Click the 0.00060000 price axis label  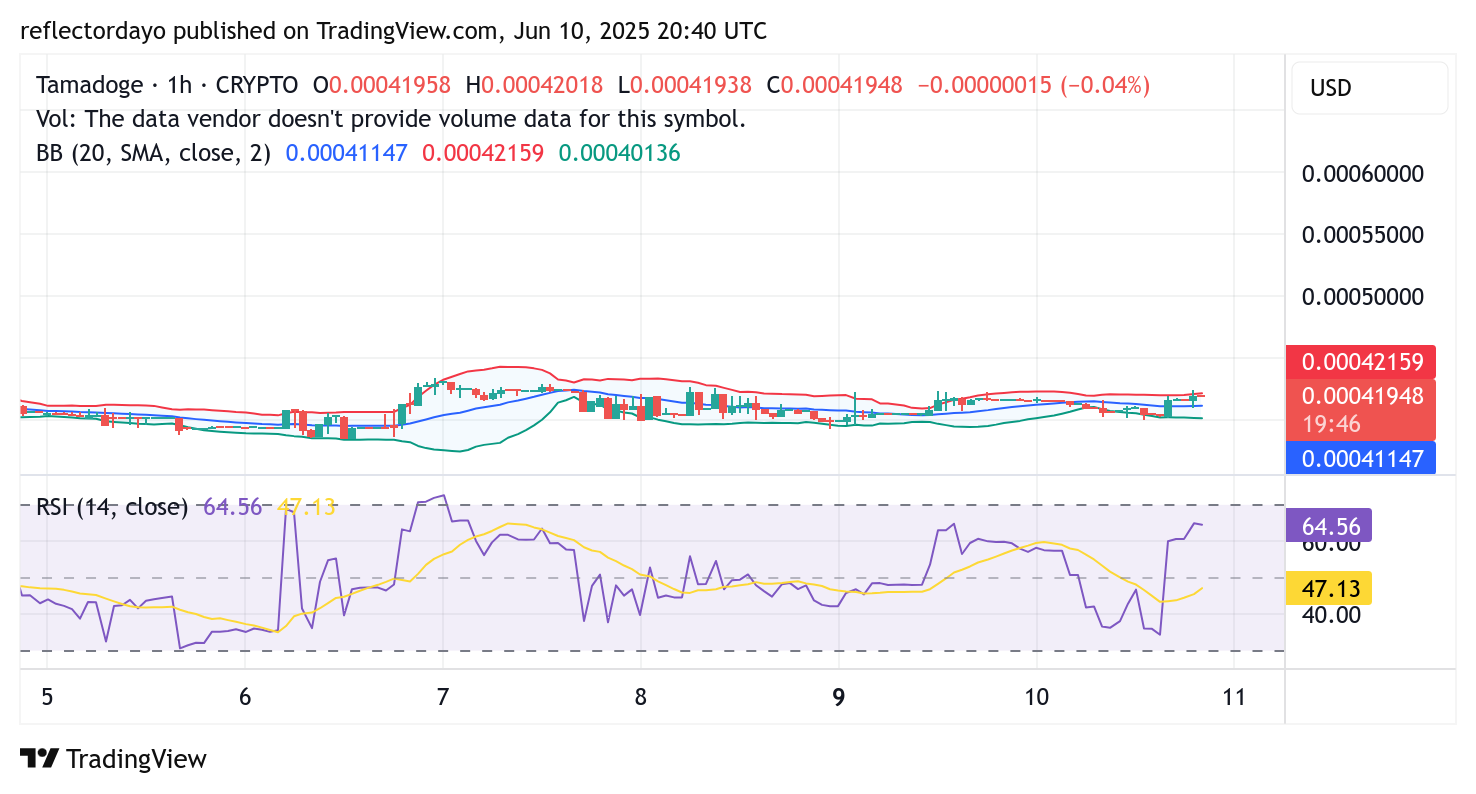1362,174
